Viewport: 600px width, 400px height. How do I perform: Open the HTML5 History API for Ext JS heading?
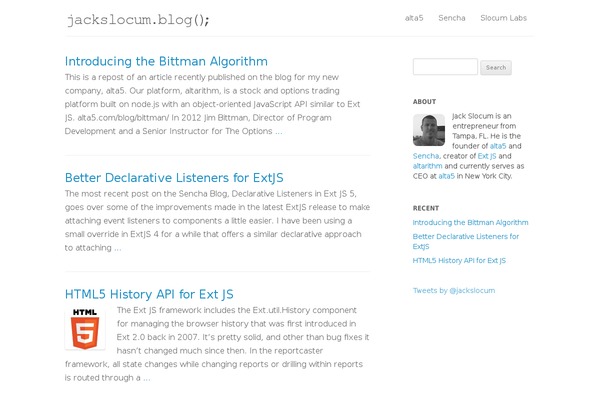(x=149, y=294)
